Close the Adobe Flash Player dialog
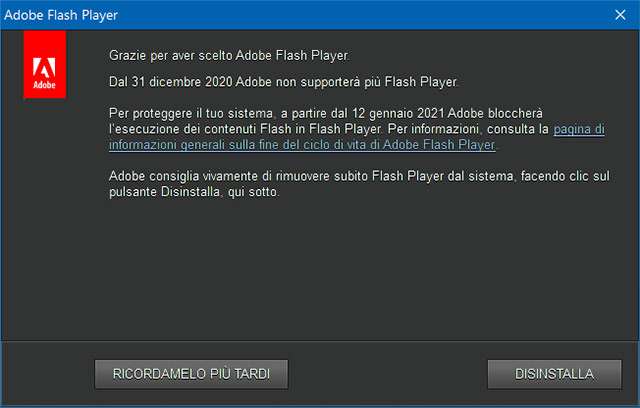Screen dimensions: 640x408 pos(620,14)
